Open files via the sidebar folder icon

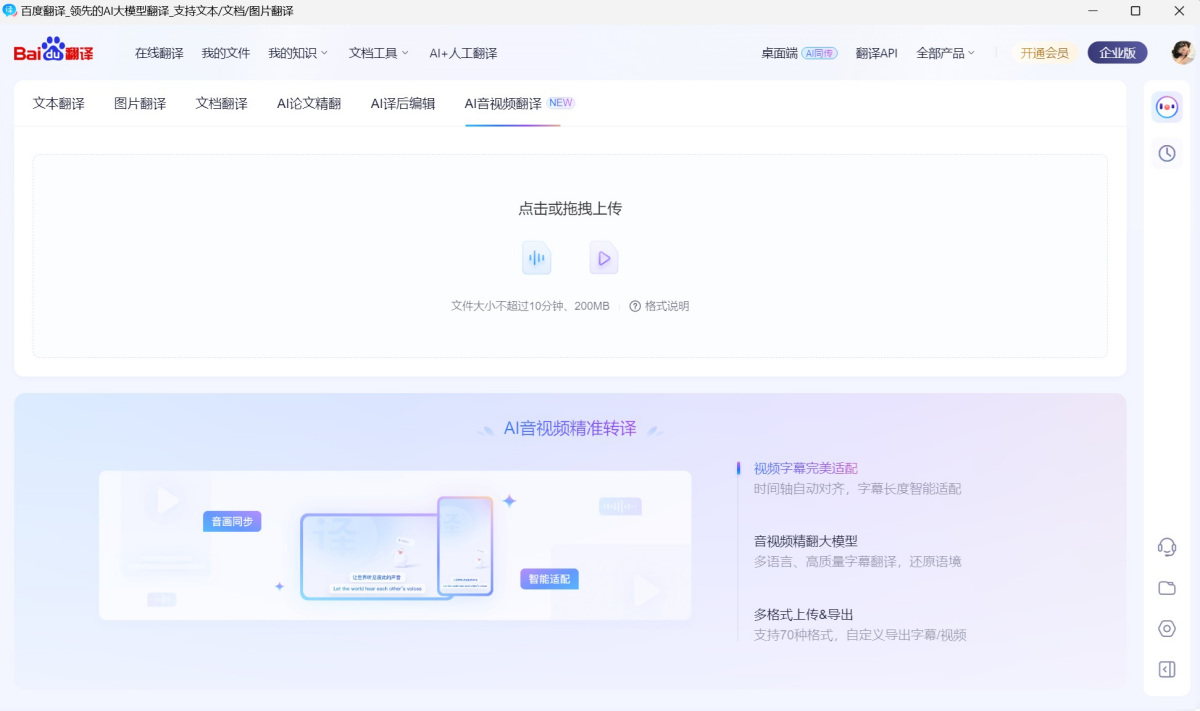click(1166, 588)
